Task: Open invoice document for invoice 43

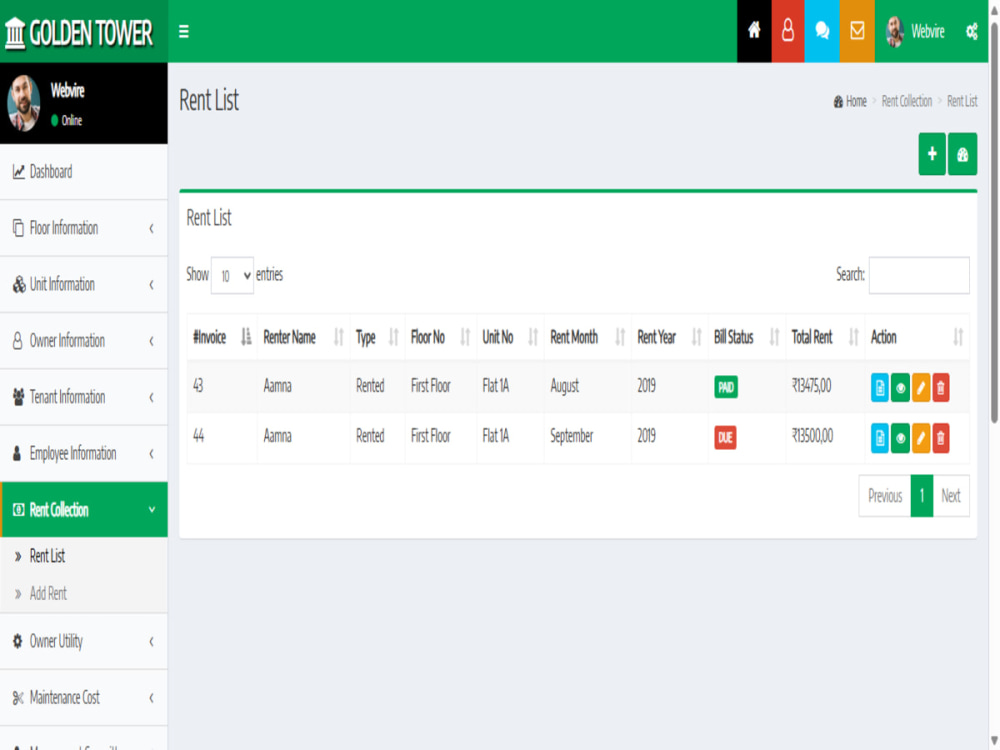Action: point(879,388)
